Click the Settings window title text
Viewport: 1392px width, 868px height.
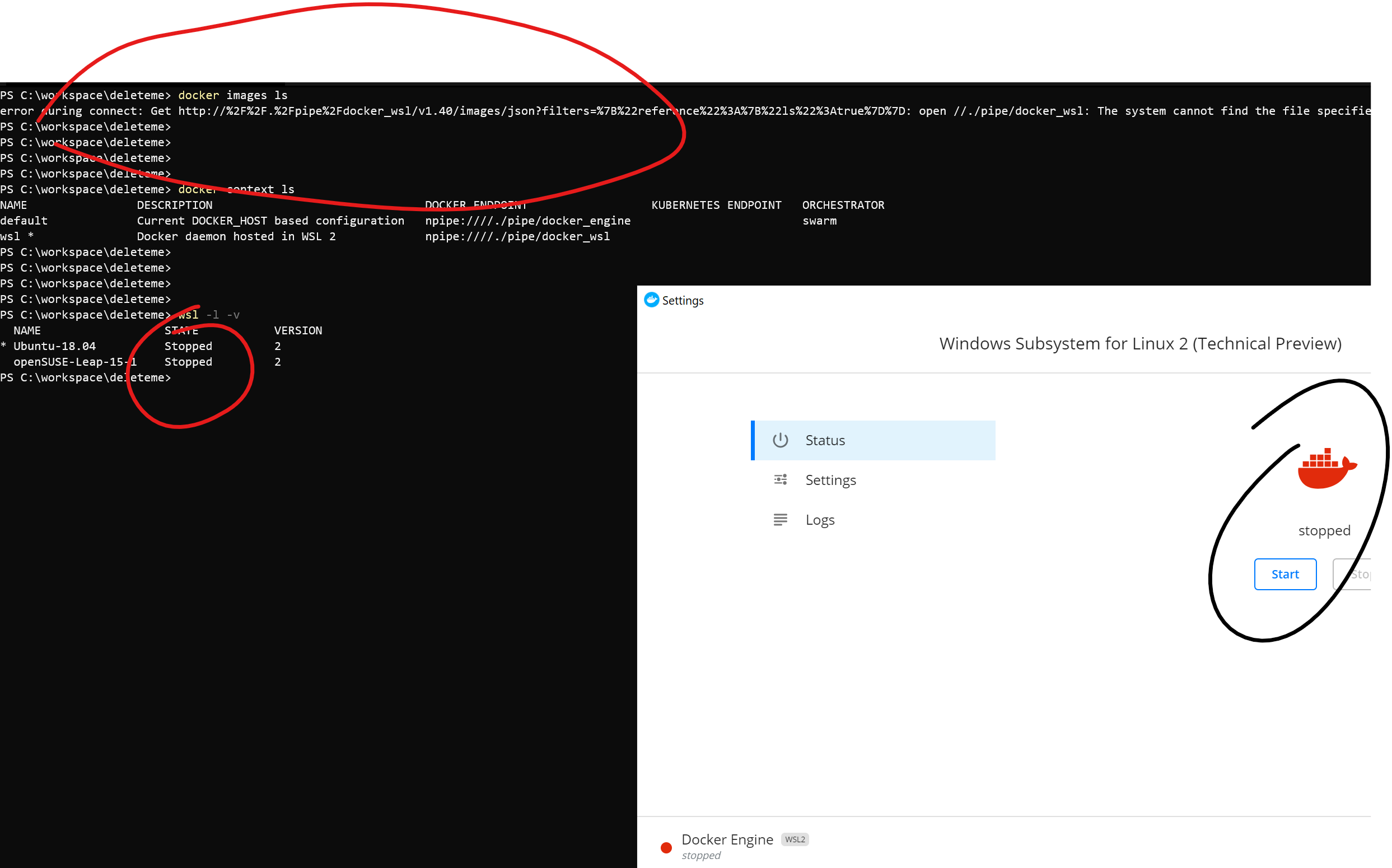click(x=683, y=300)
